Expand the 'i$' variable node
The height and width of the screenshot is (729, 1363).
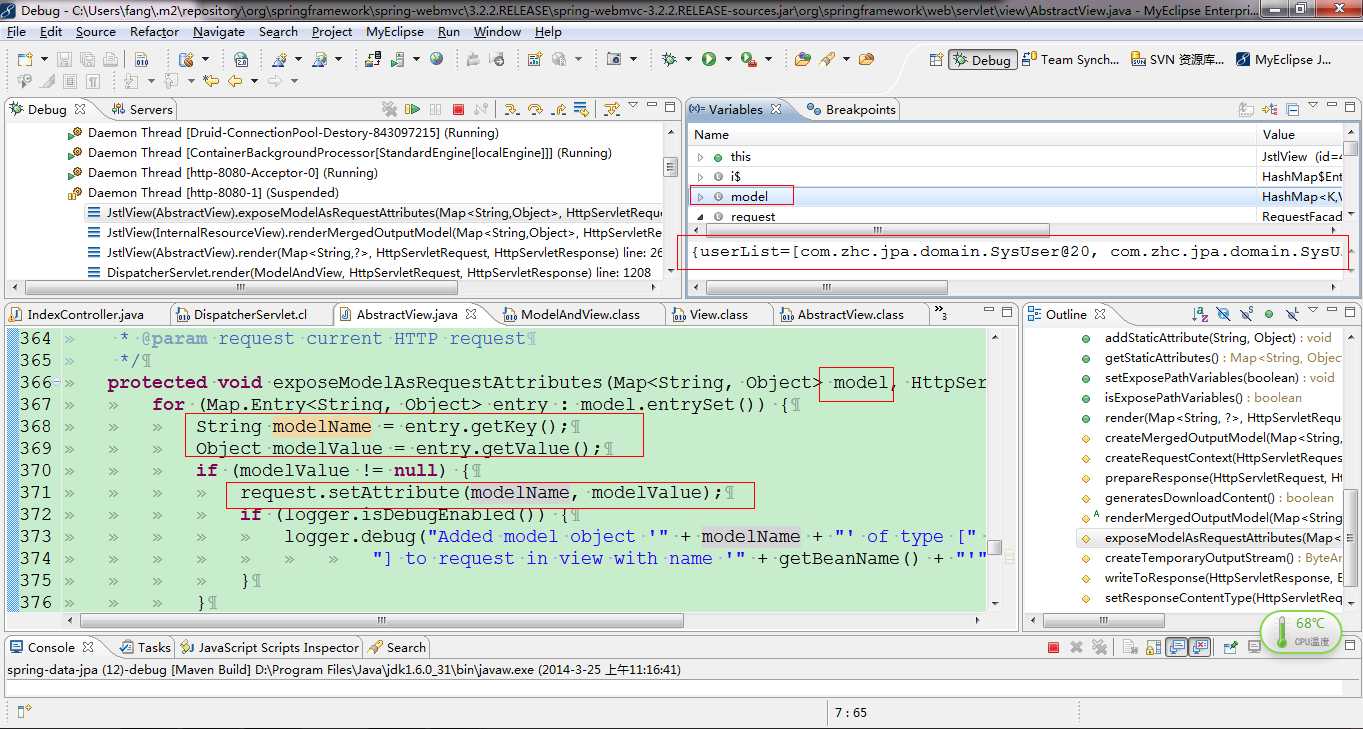click(701, 177)
